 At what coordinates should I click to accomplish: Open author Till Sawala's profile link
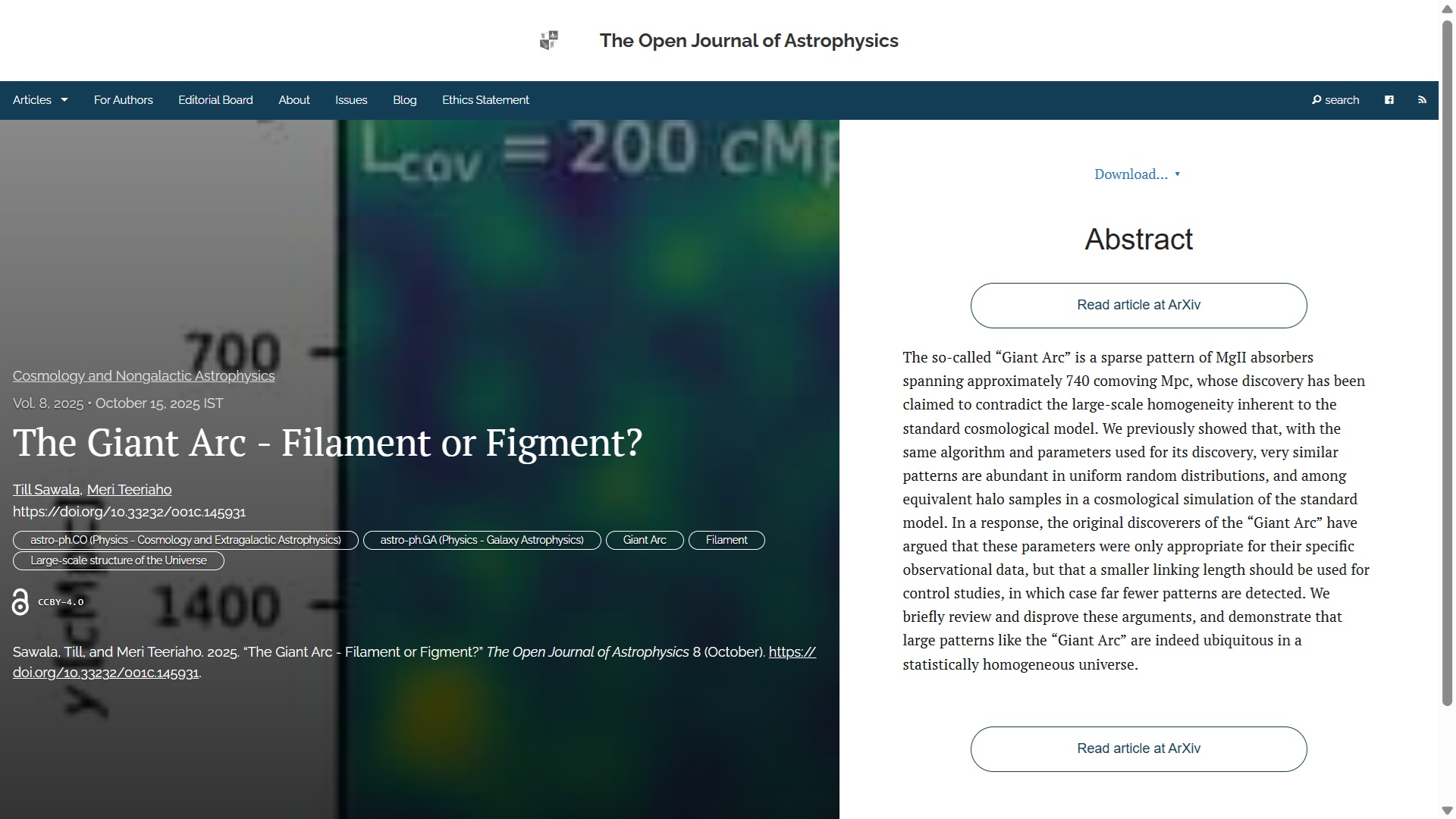(x=46, y=490)
